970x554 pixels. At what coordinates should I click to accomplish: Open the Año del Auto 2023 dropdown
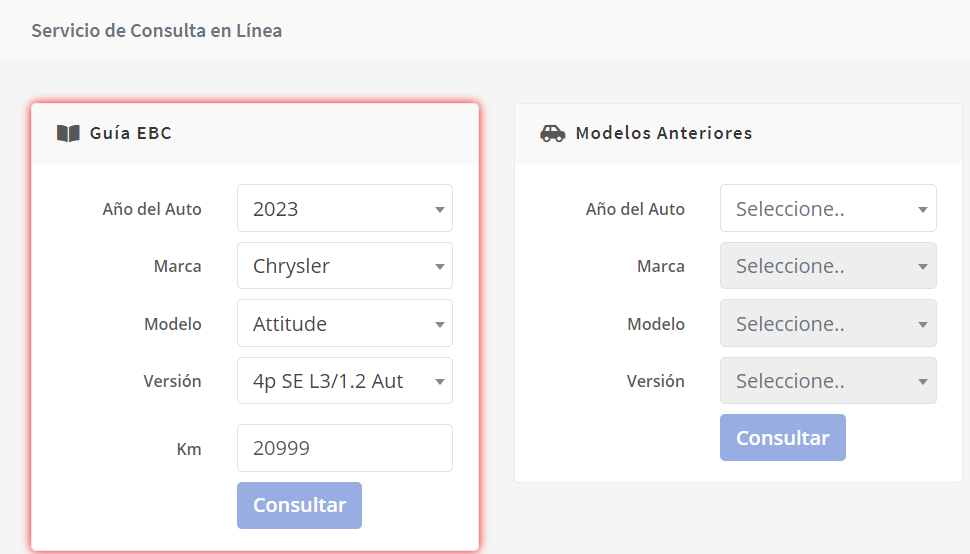point(344,209)
